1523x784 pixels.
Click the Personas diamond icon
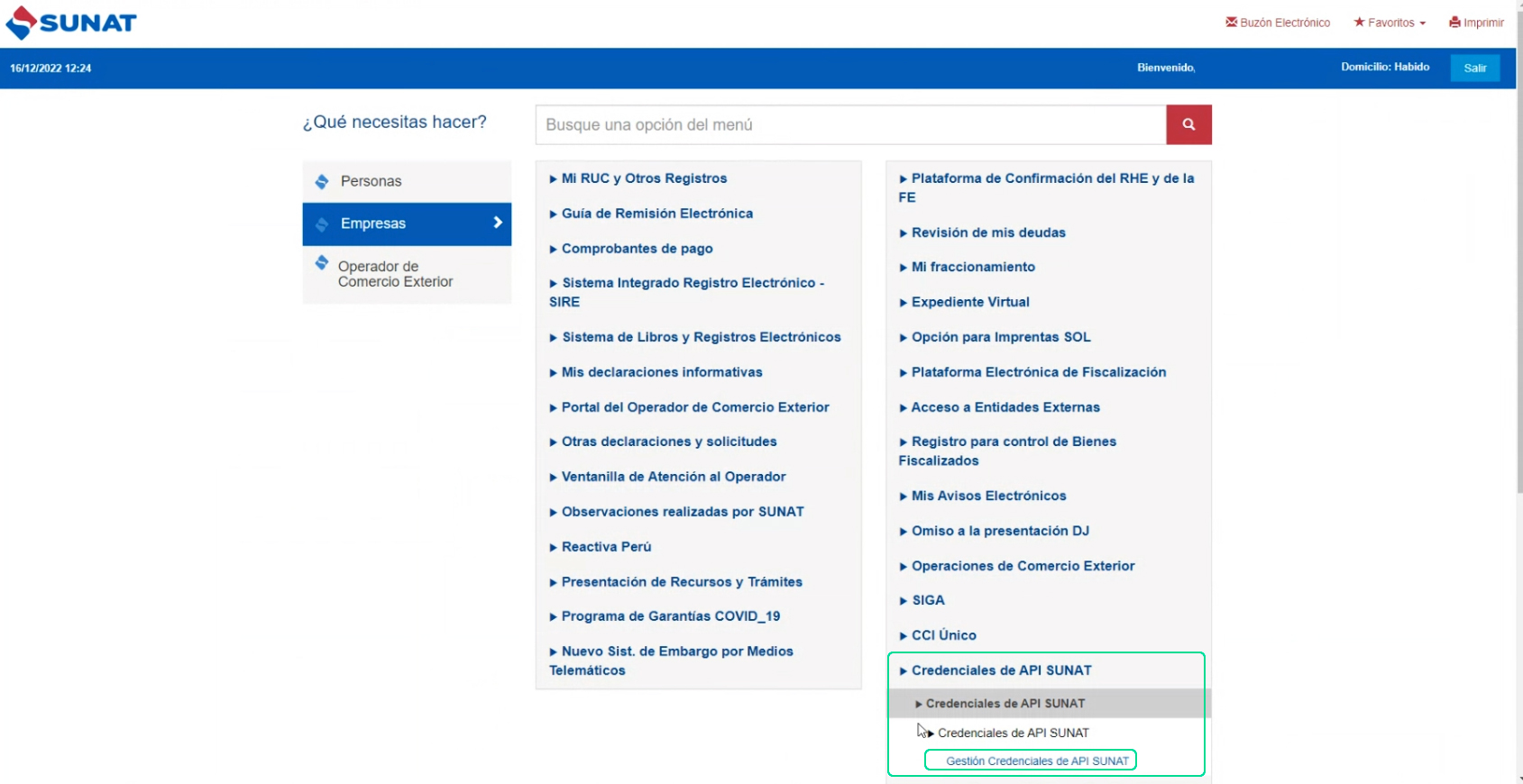click(x=322, y=182)
